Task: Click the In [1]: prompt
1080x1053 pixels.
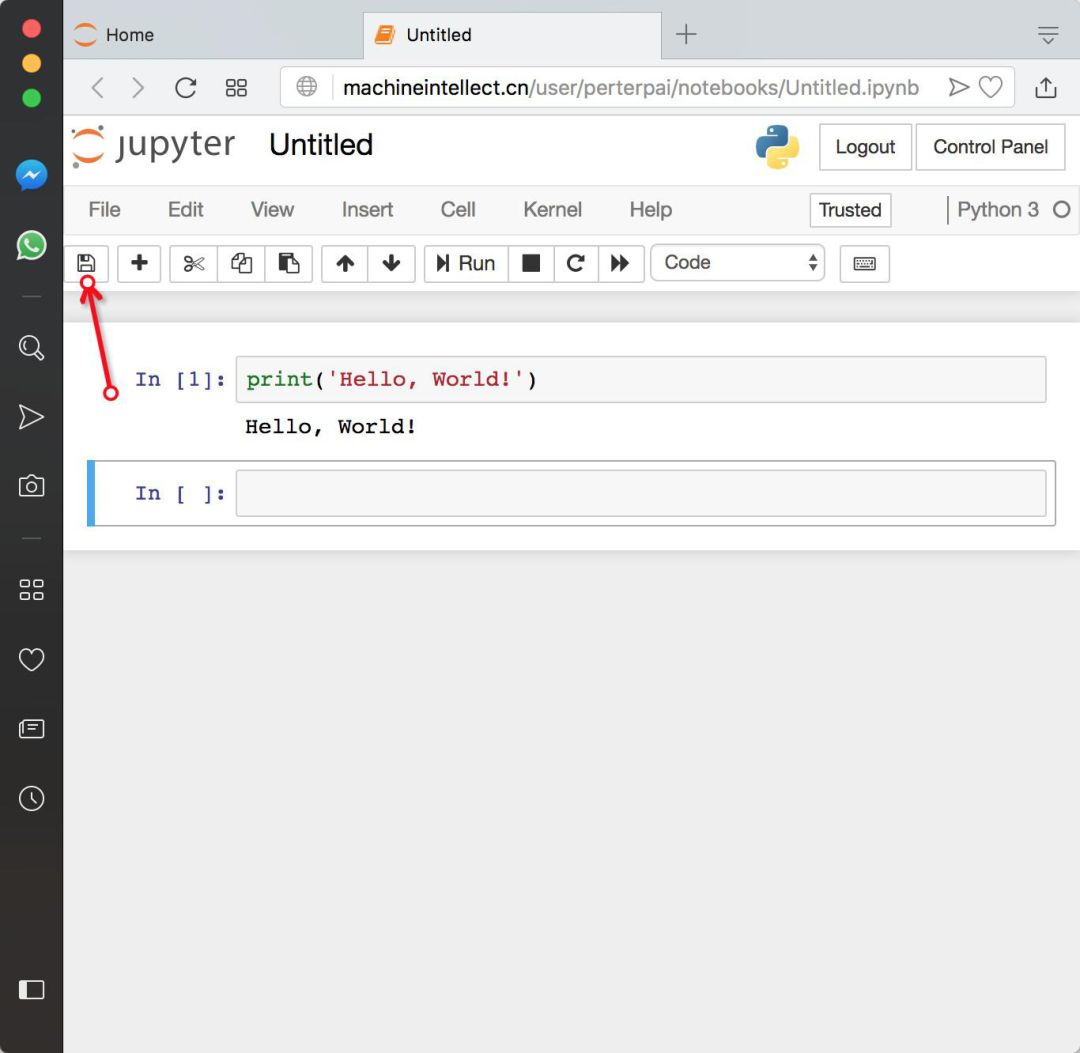Action: (x=180, y=379)
